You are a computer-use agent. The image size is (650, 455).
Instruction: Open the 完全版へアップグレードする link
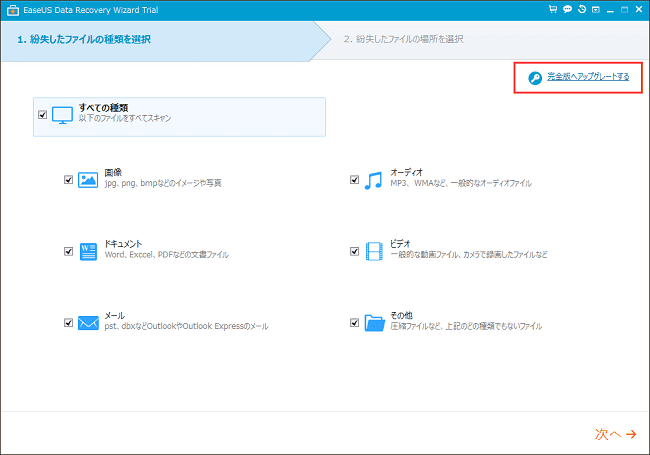[x=588, y=77]
